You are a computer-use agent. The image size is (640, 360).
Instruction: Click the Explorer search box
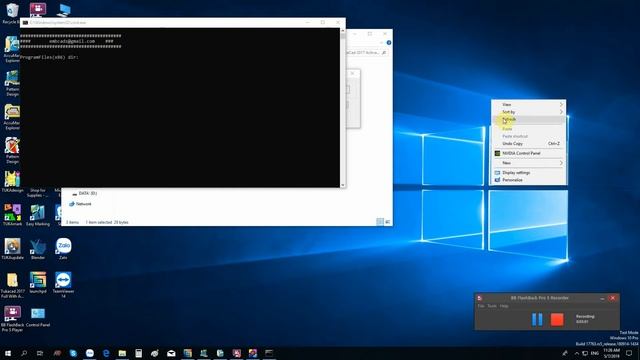coord(367,53)
